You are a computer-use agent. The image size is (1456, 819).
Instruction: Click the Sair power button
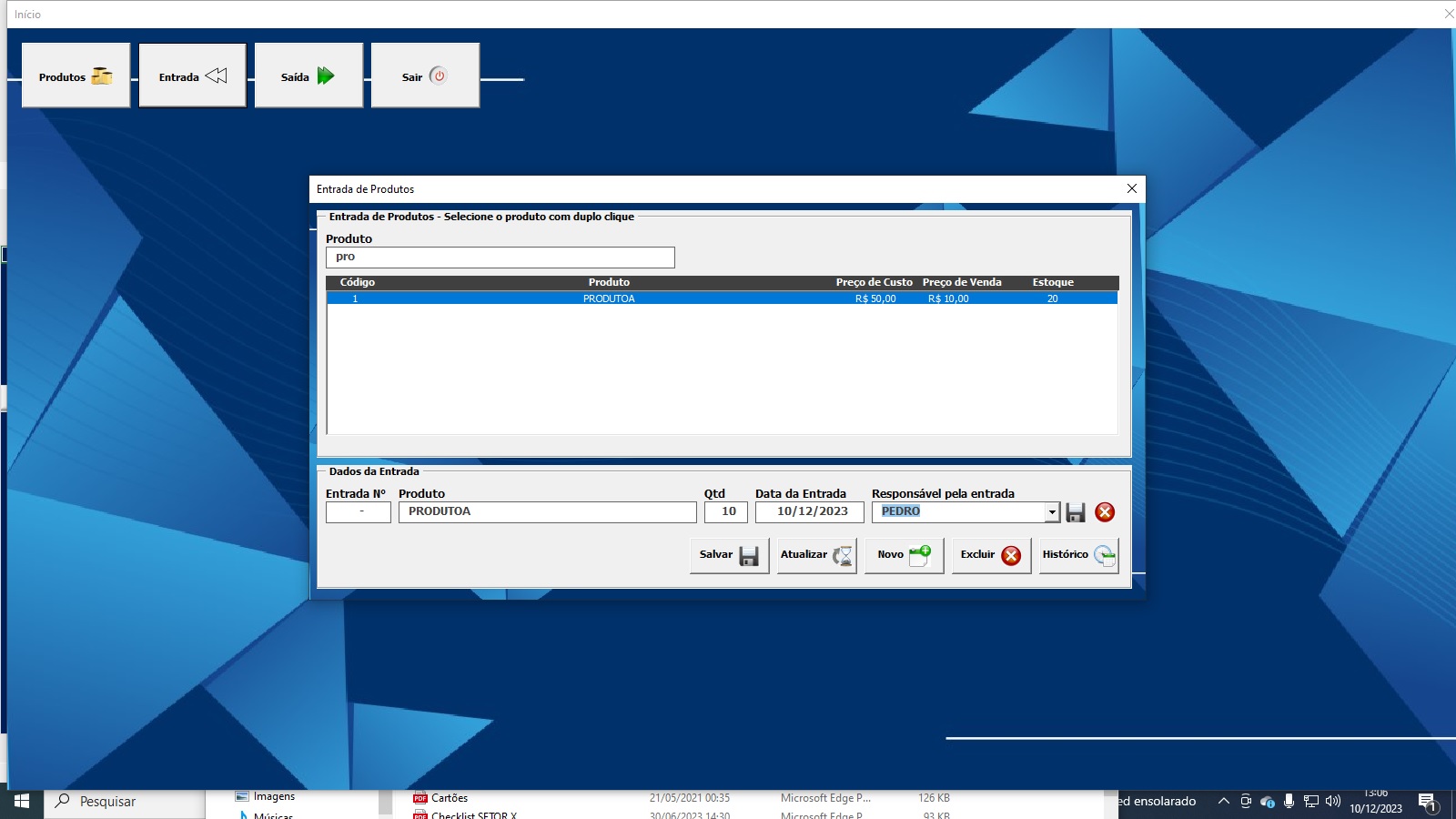click(x=425, y=76)
